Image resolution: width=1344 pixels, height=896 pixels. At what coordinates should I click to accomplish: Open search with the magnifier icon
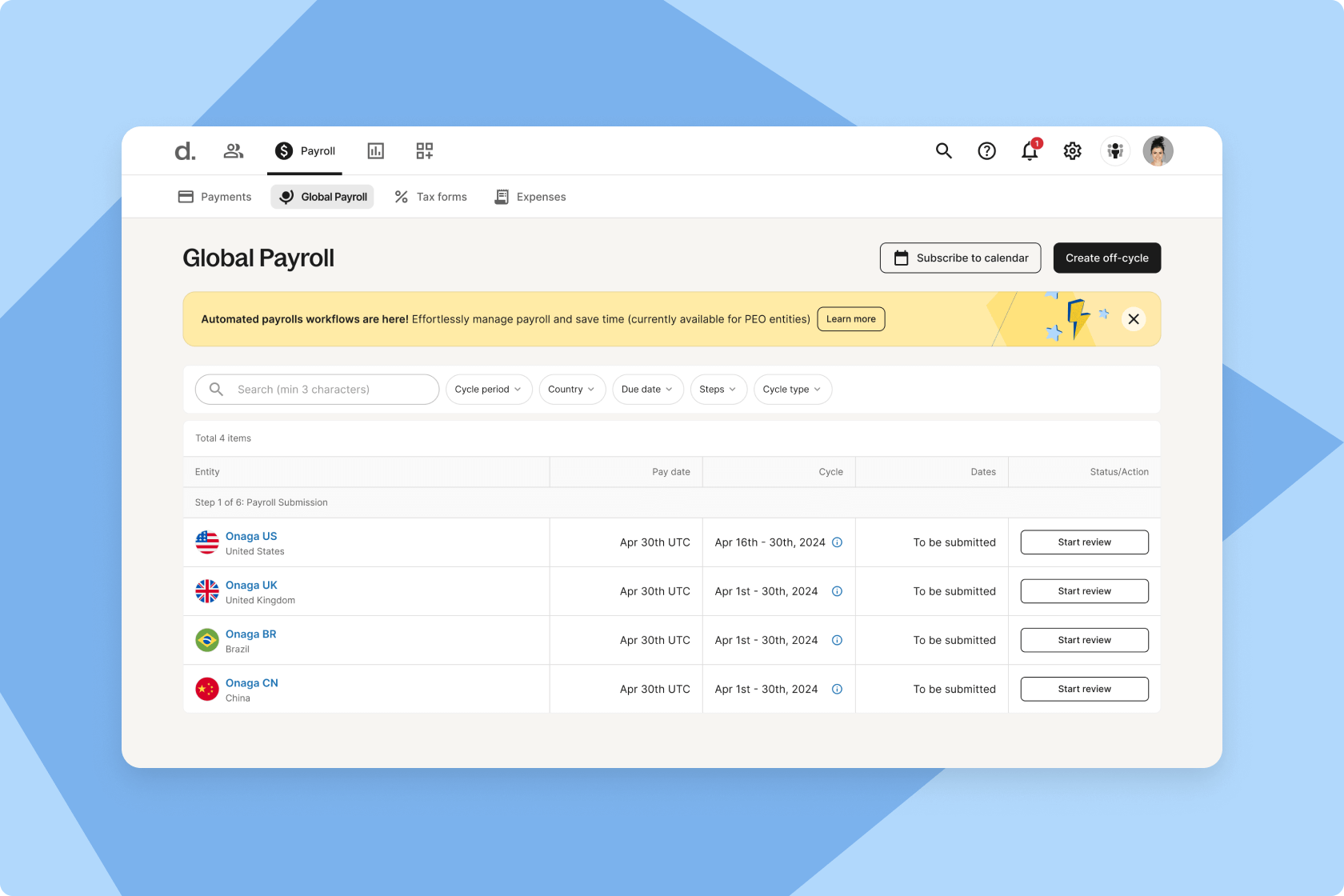point(943,150)
